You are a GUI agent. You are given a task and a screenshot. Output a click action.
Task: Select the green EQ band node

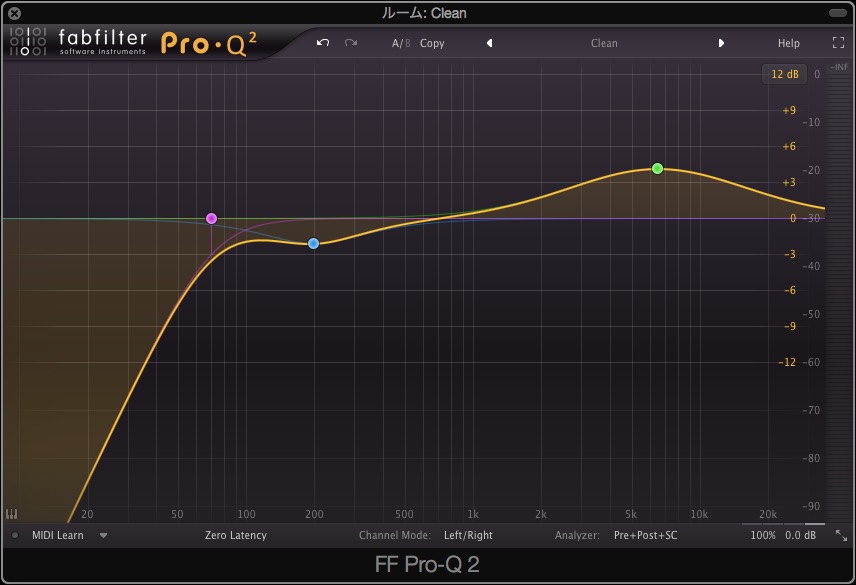tap(657, 169)
